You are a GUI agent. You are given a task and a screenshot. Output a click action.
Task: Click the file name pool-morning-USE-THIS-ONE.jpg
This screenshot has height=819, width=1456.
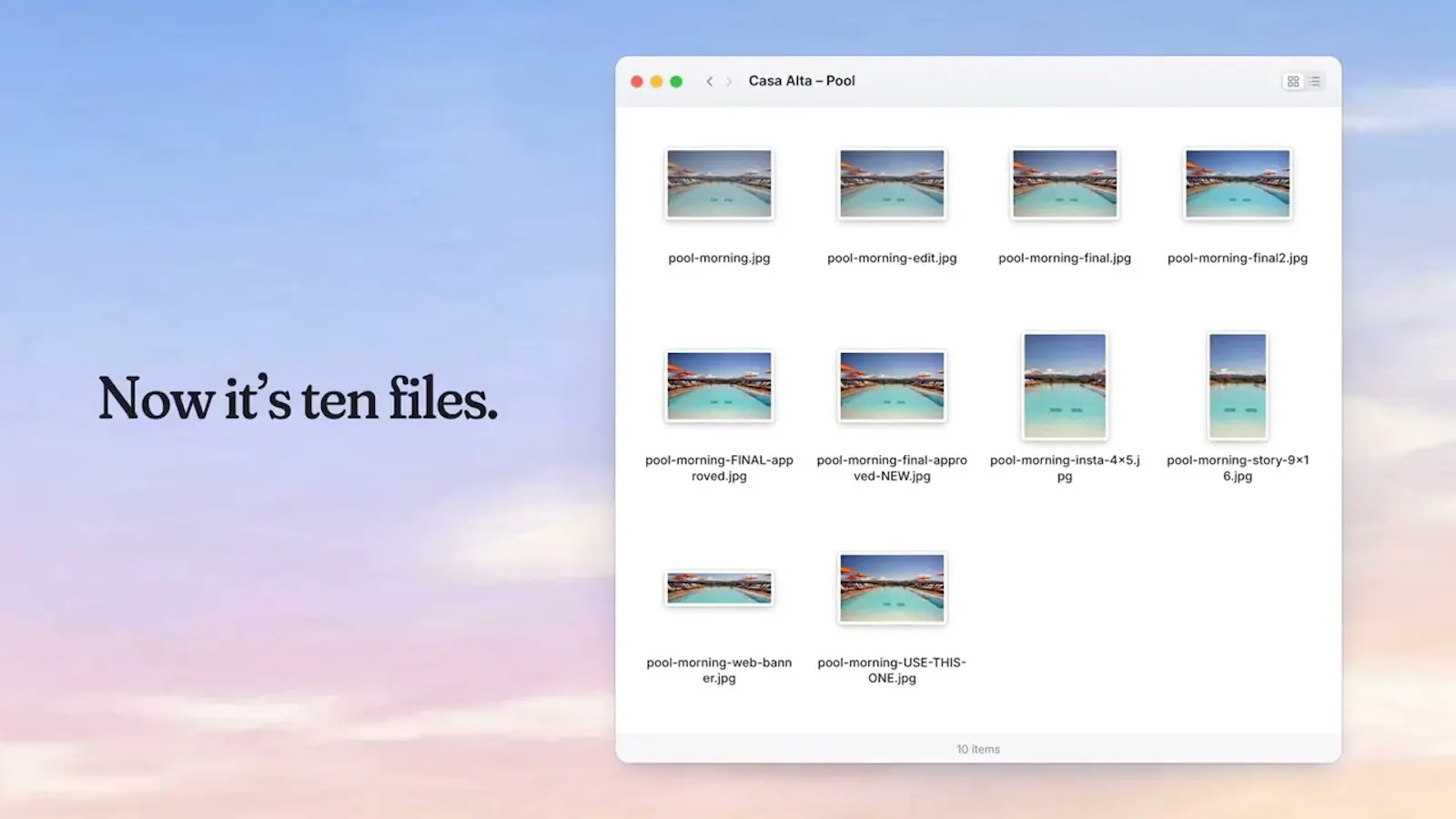[x=892, y=670]
